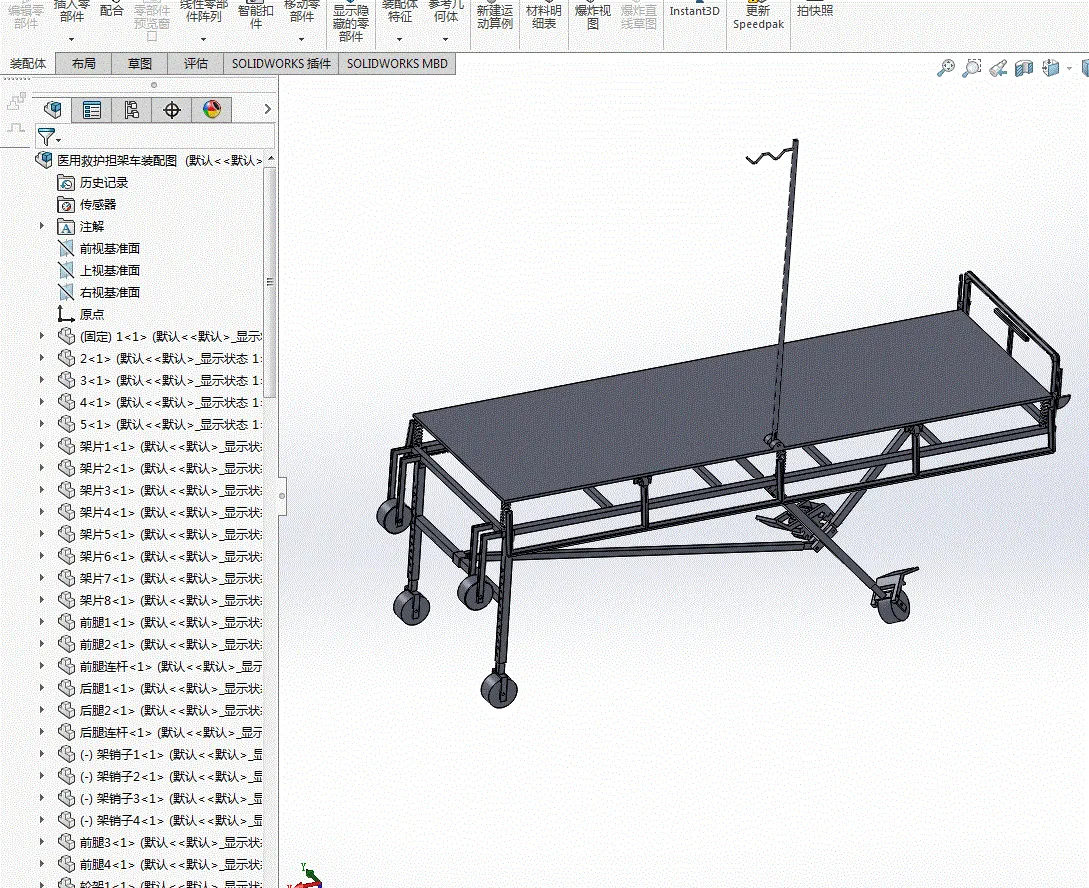Viewport: 1089px width, 888px height.
Task: Expand 架片8<1> node
Action: (x=42, y=601)
